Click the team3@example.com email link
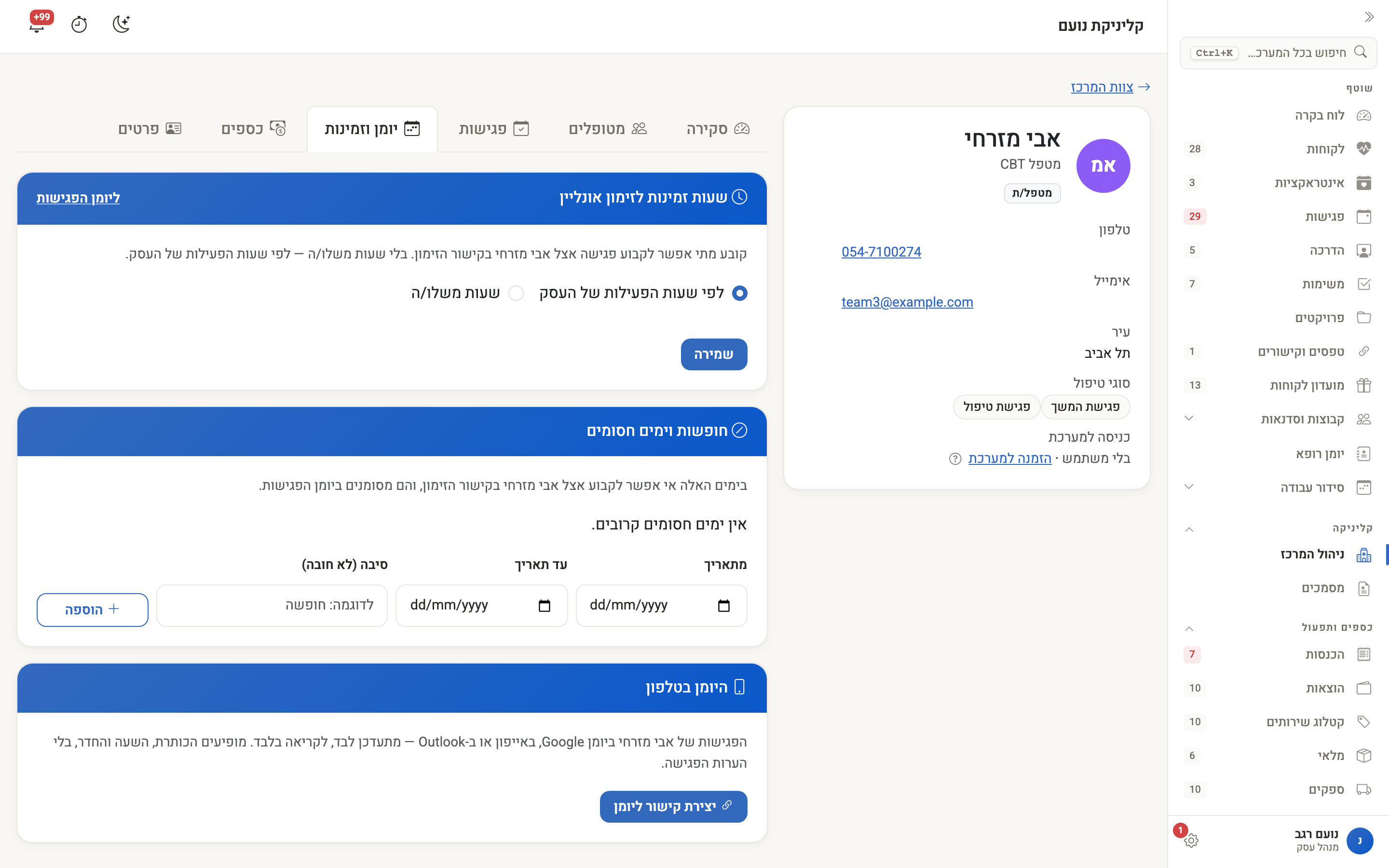 (908, 302)
